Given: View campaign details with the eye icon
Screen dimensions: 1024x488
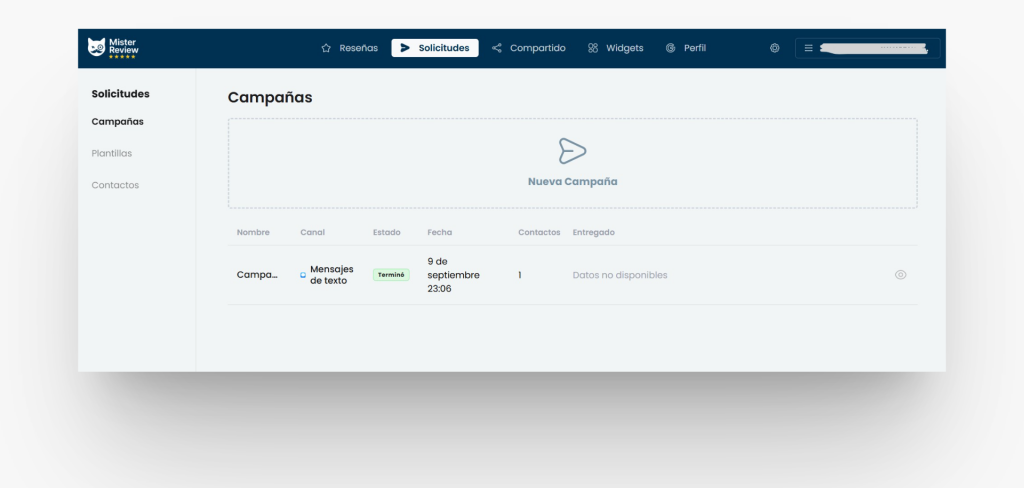Looking at the screenshot, I should coord(900,275).
